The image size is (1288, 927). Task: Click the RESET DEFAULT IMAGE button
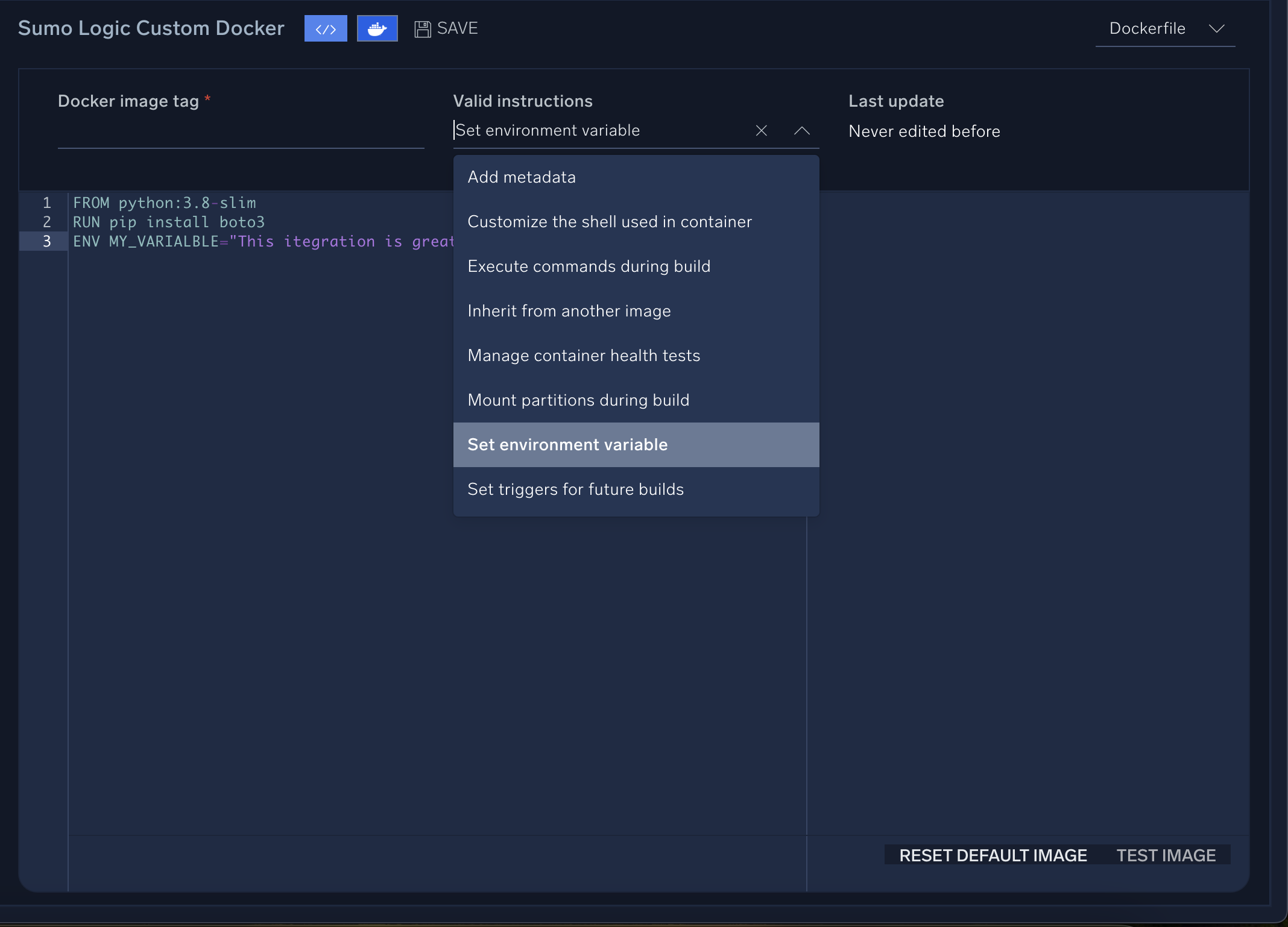992,855
